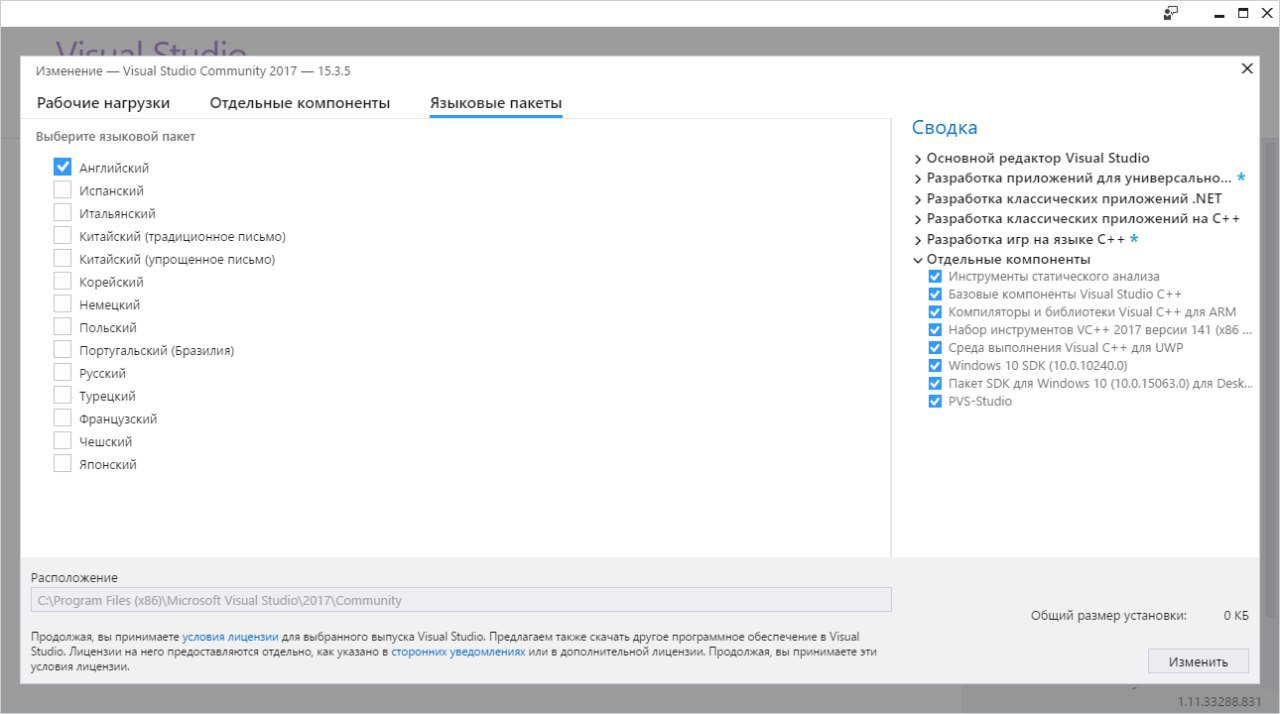Open the сторонних уведомлениях link
The image size is (1280, 714).
(x=458, y=651)
